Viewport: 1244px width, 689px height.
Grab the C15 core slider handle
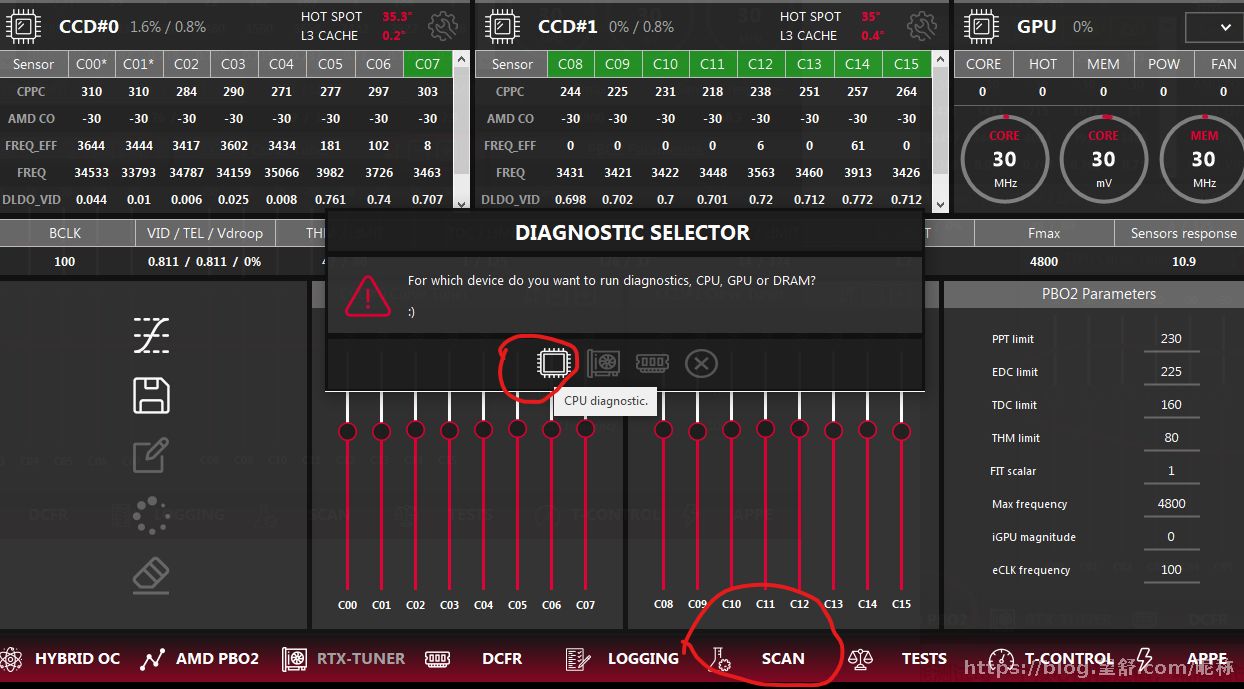click(901, 431)
